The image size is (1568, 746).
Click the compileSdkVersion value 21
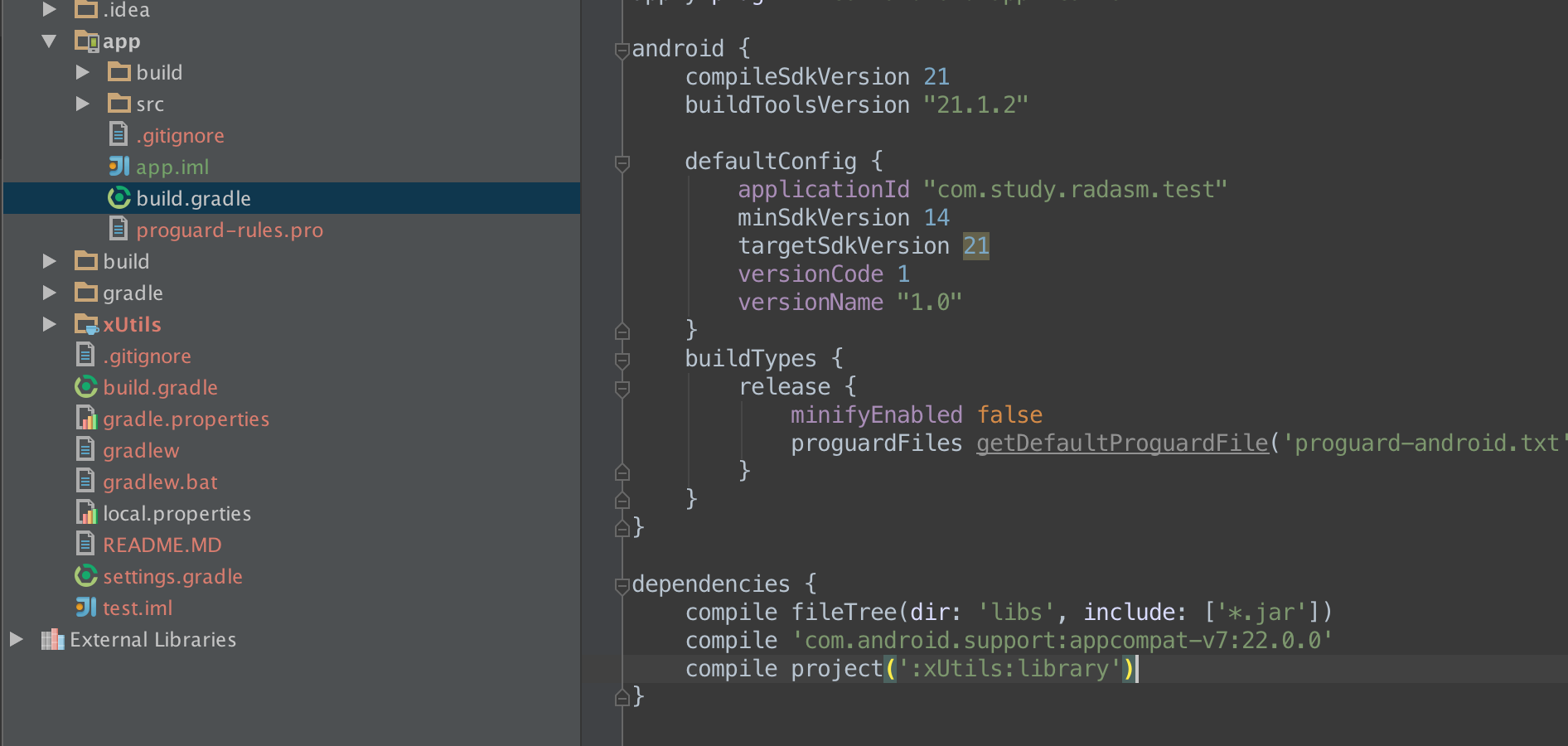(936, 77)
